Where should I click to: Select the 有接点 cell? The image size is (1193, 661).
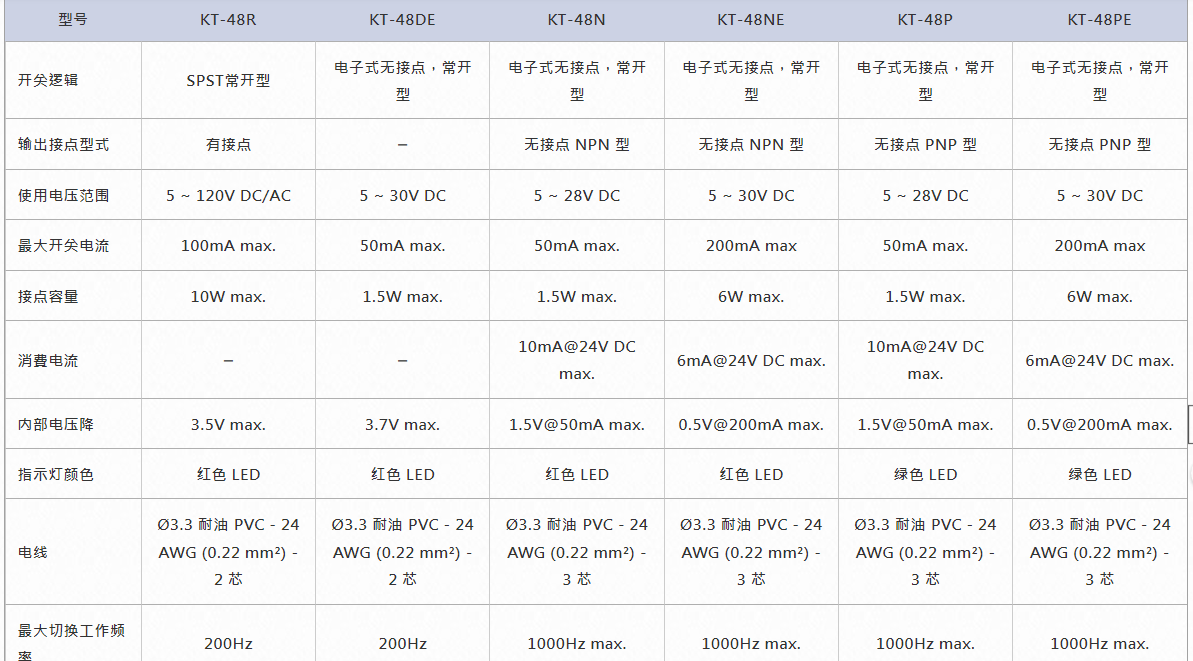point(228,145)
